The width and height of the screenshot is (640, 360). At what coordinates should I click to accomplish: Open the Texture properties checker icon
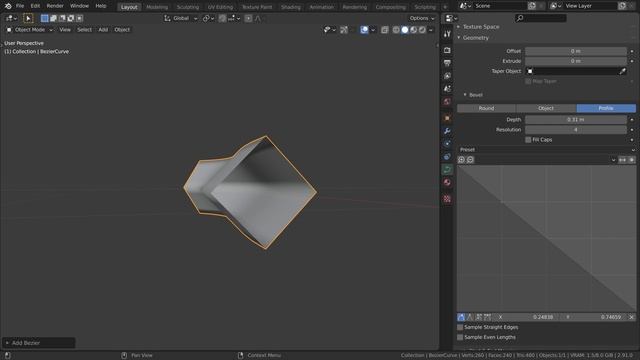447,199
